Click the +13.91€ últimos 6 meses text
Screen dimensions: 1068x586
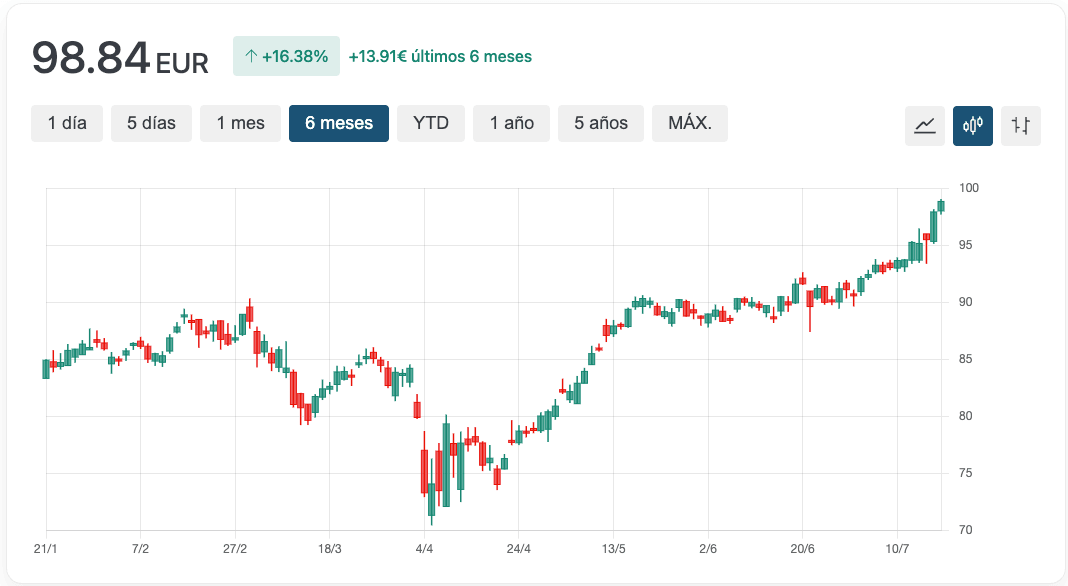coord(440,57)
